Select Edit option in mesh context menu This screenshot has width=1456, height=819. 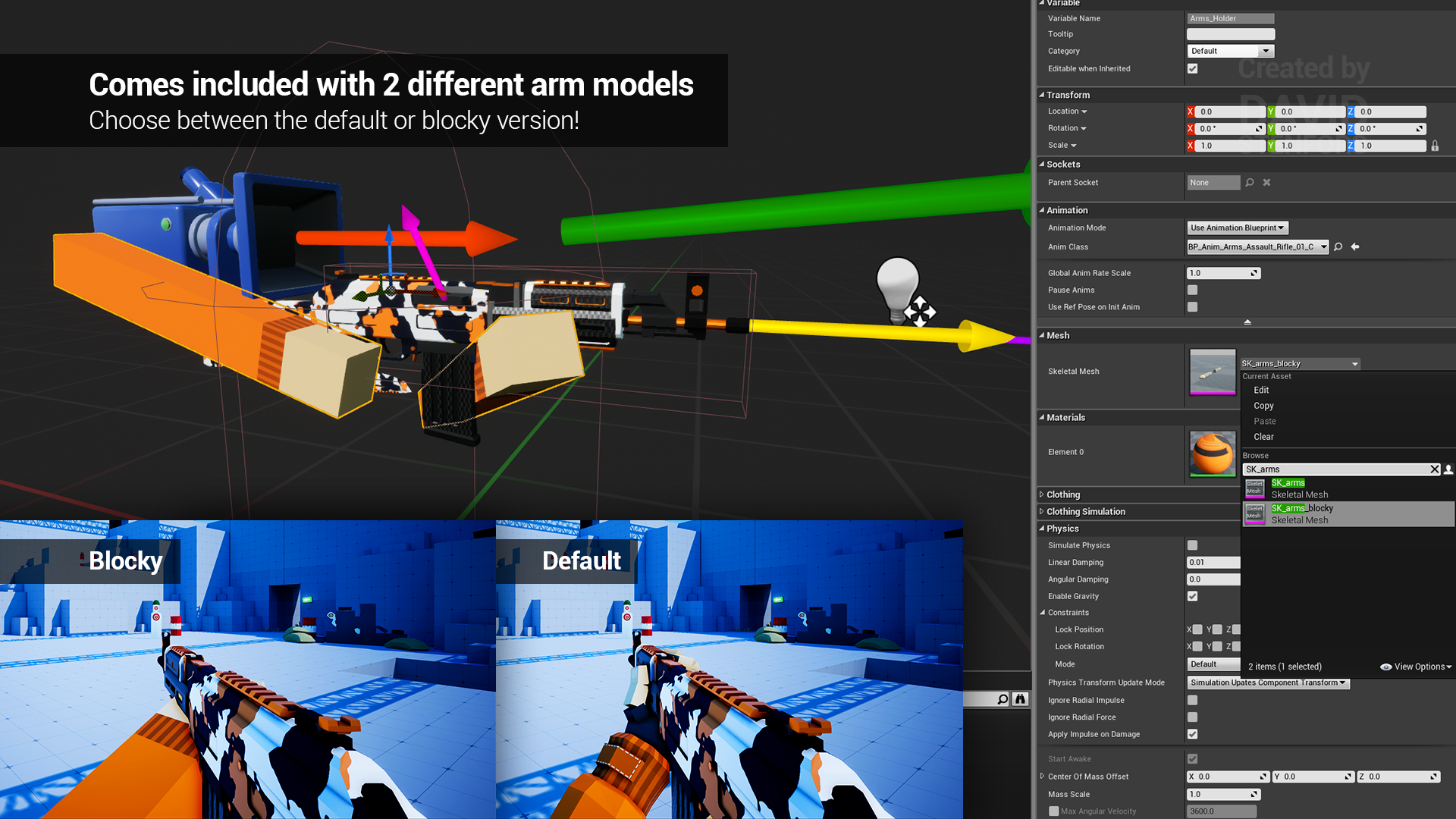click(x=1261, y=389)
